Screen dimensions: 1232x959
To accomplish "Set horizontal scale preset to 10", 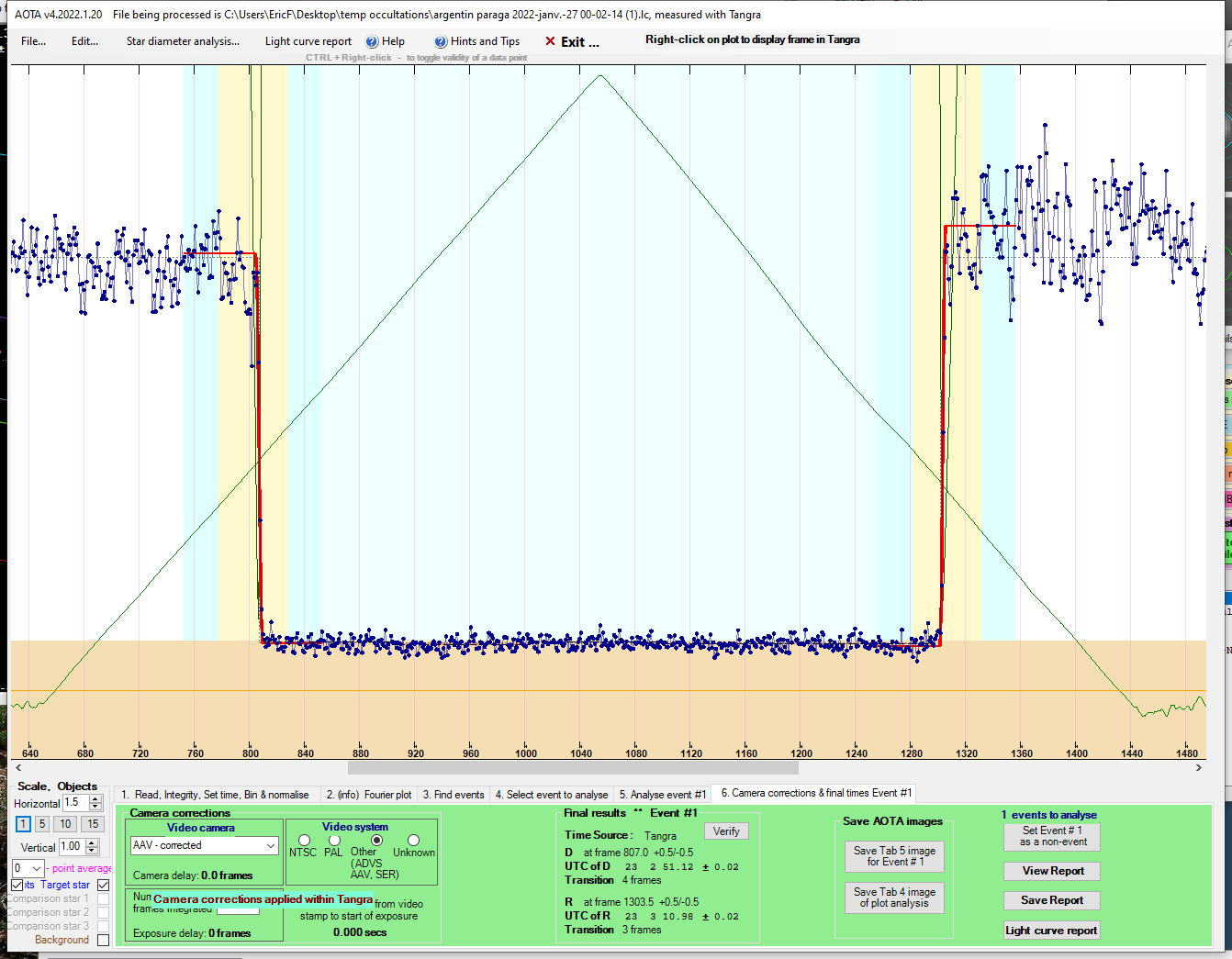I will (x=65, y=824).
